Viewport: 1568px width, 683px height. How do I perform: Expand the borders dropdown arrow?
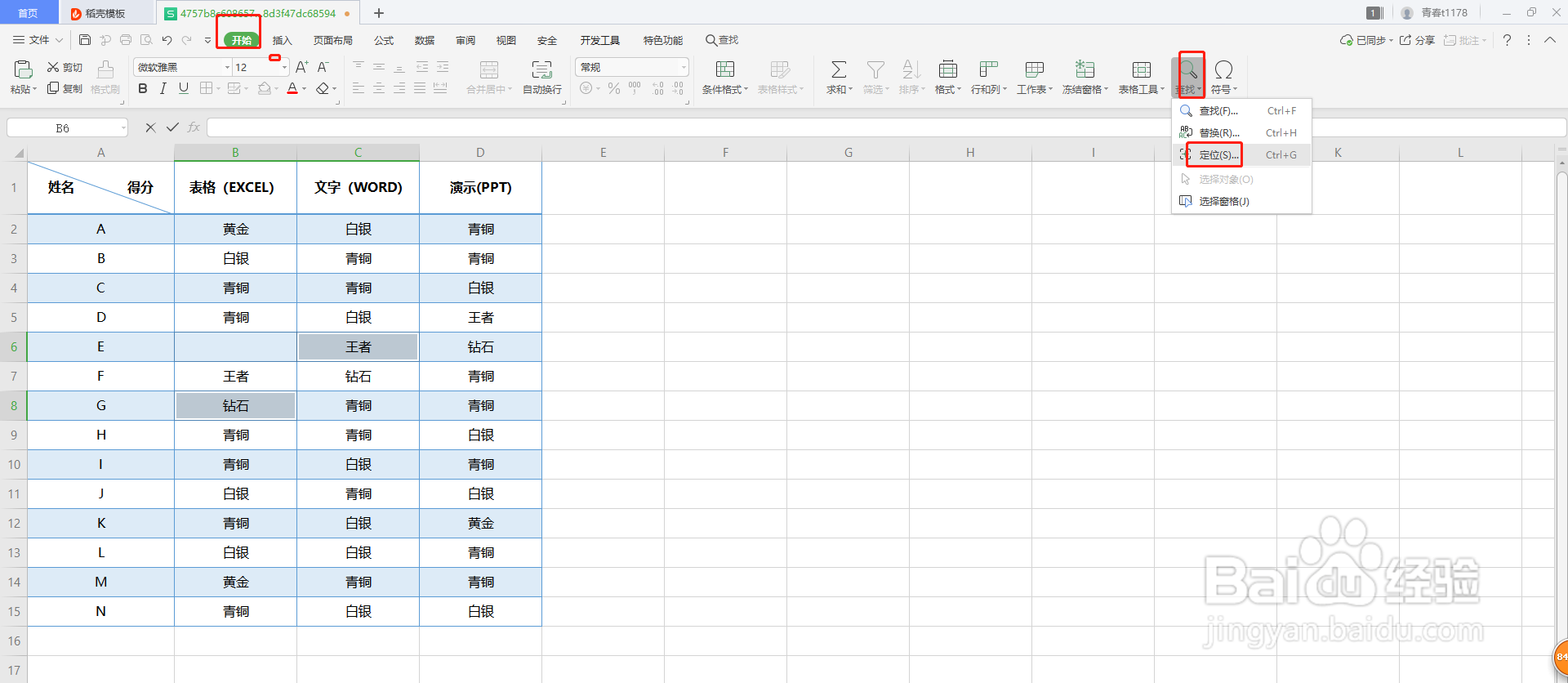[x=217, y=89]
